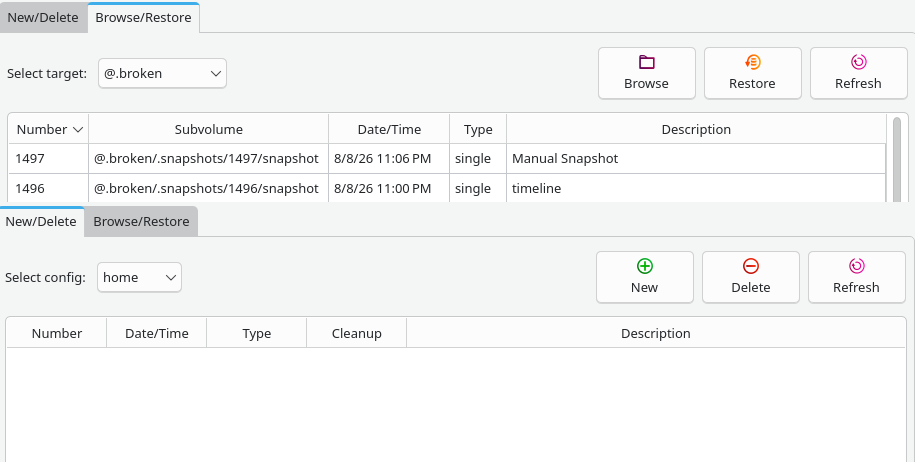Click the vertical scrollbar of snapshot table
This screenshot has height=462, width=915.
click(897, 159)
